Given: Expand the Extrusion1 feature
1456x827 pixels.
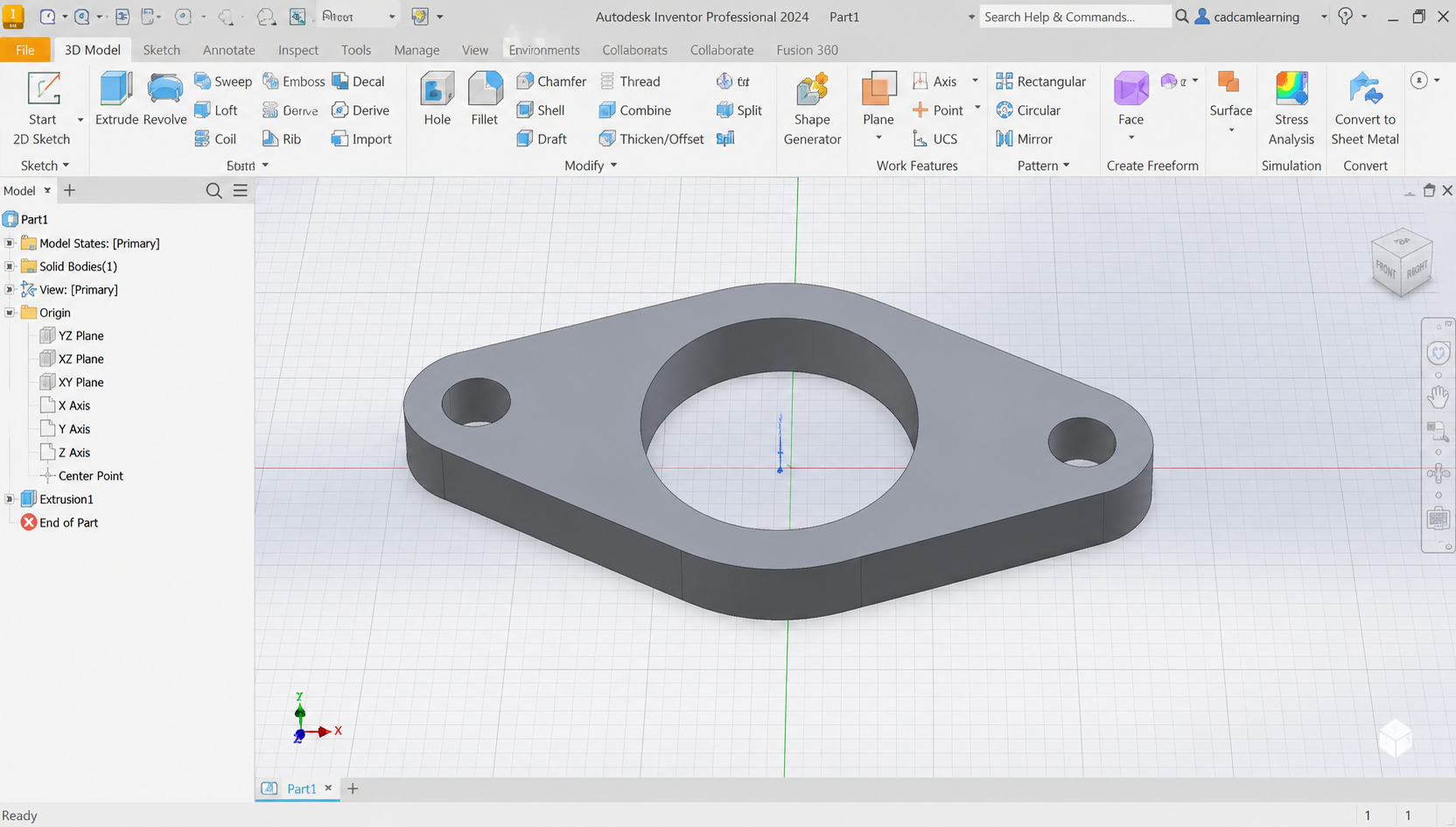Looking at the screenshot, I should (x=10, y=499).
